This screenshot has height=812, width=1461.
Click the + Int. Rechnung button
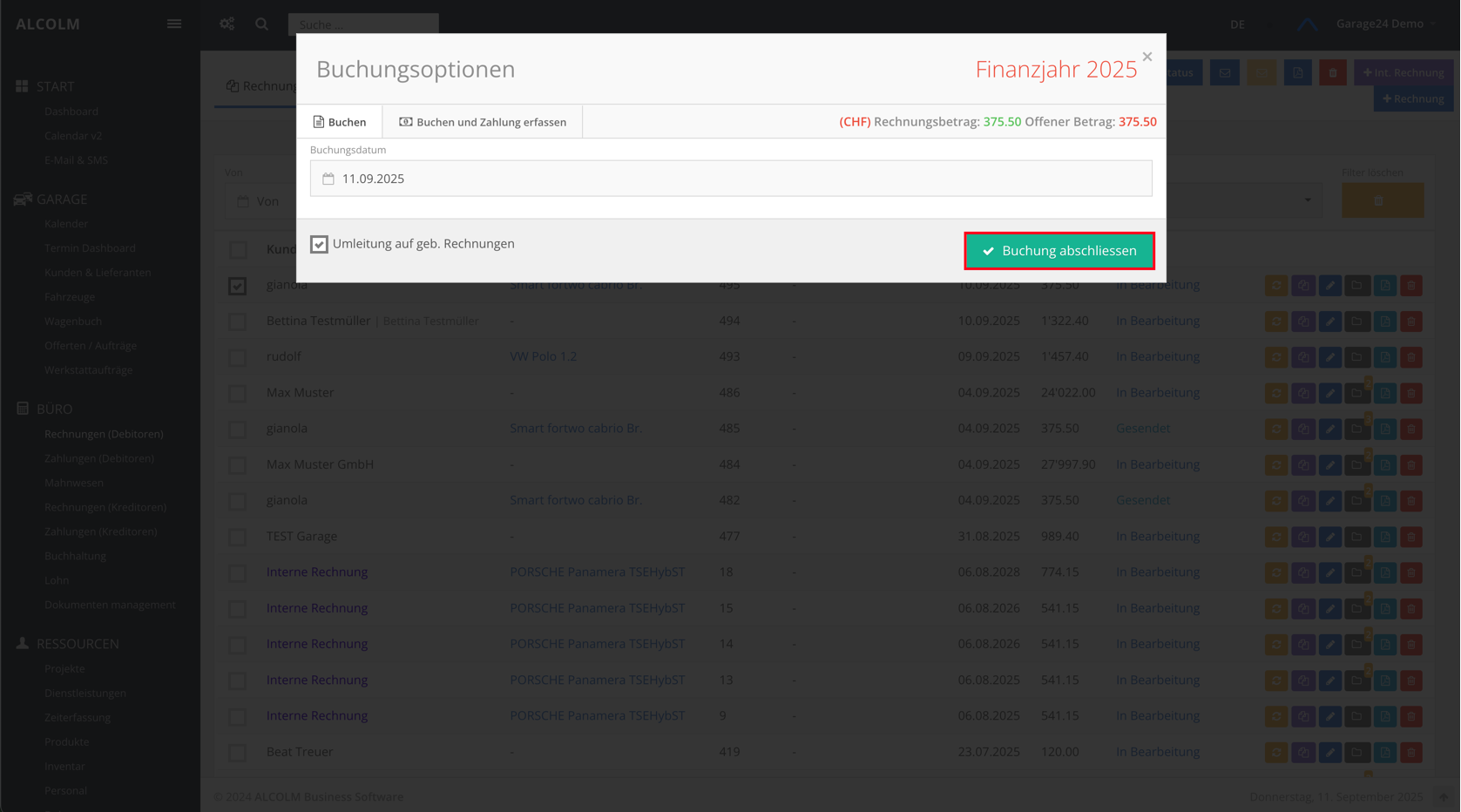coord(1403,72)
